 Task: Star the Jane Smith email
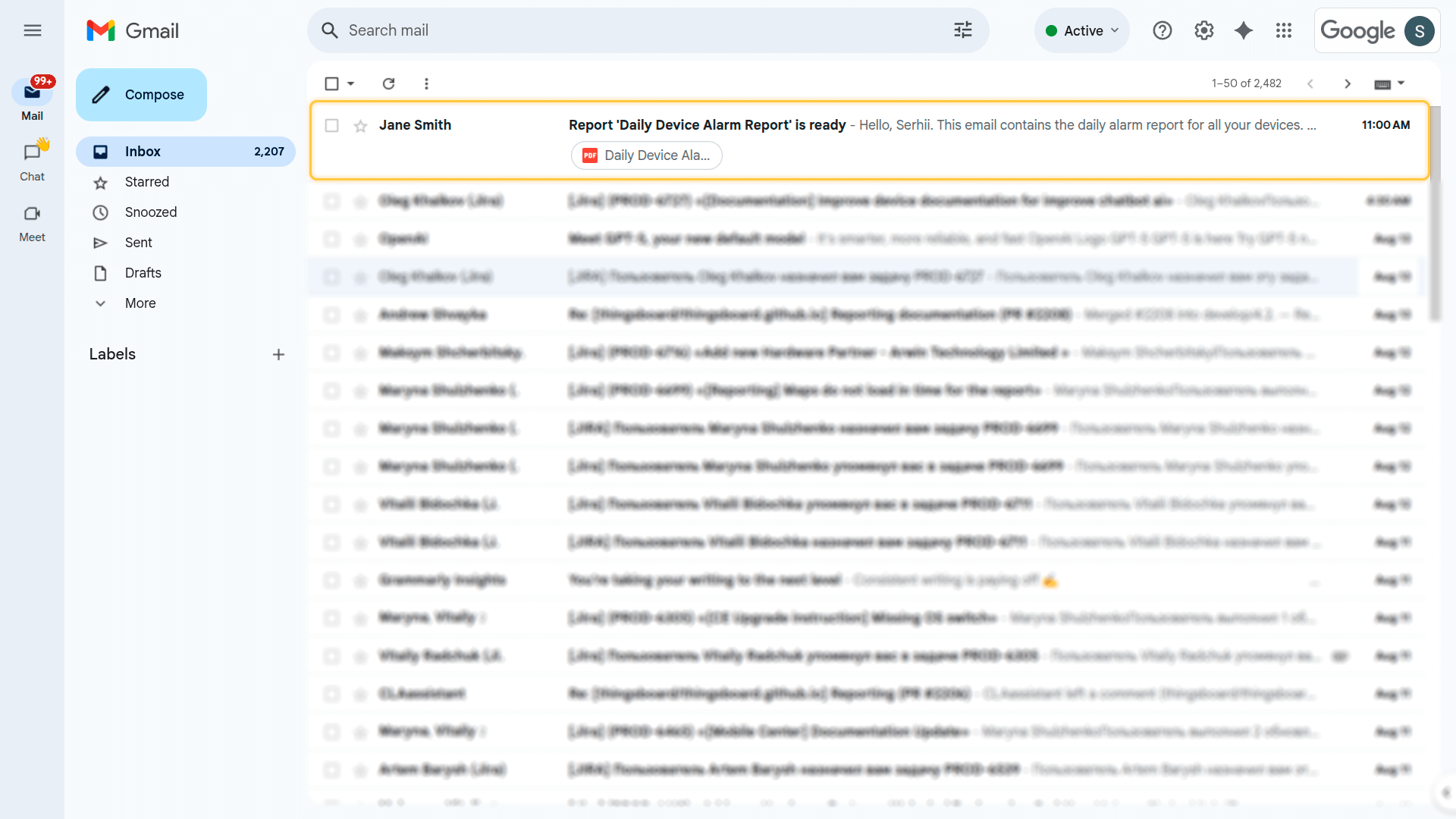(x=360, y=126)
